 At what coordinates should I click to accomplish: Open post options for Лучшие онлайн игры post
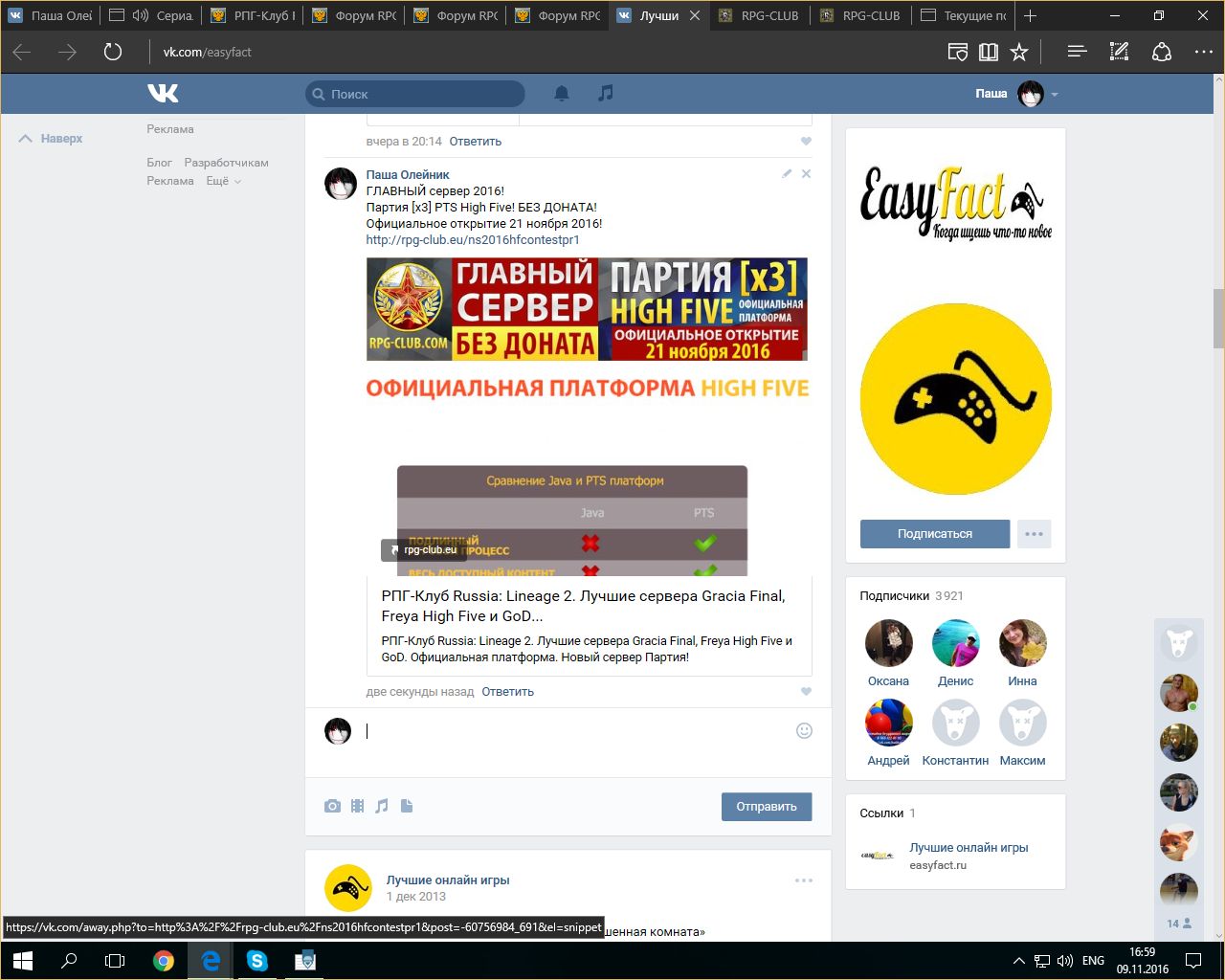(x=803, y=880)
